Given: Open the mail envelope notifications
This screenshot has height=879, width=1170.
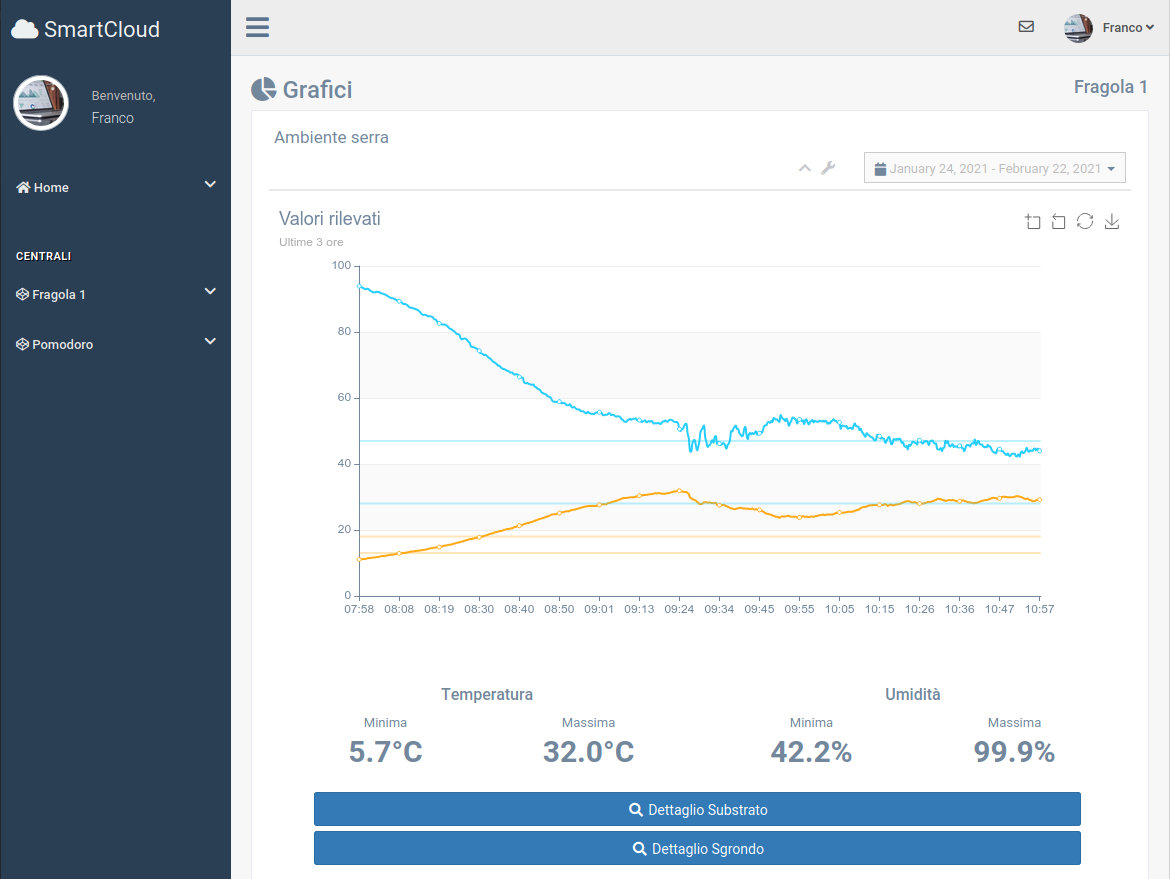Looking at the screenshot, I should 1026,27.
